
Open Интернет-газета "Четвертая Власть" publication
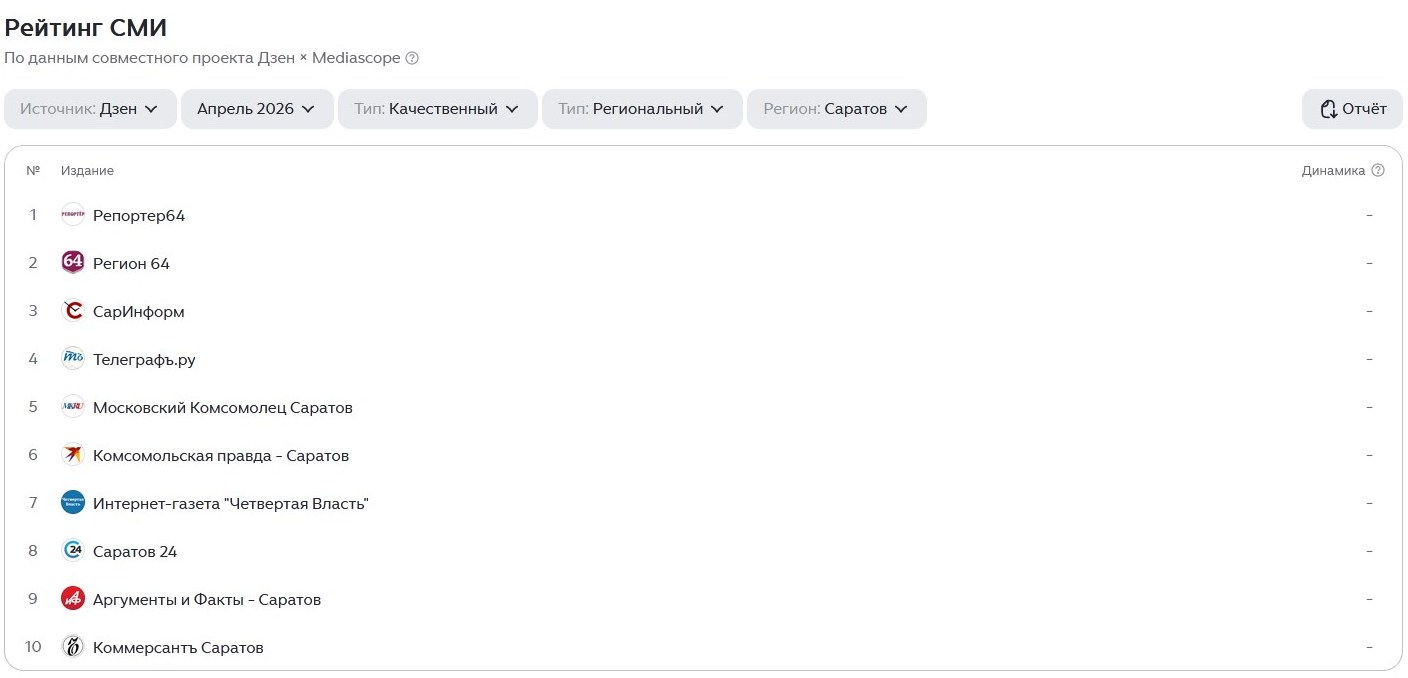pos(231,504)
